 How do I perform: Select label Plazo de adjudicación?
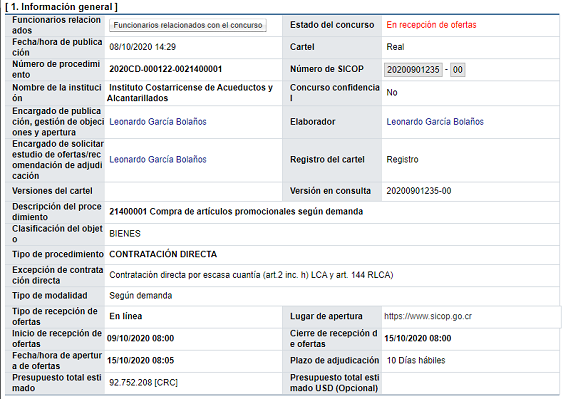point(335,361)
